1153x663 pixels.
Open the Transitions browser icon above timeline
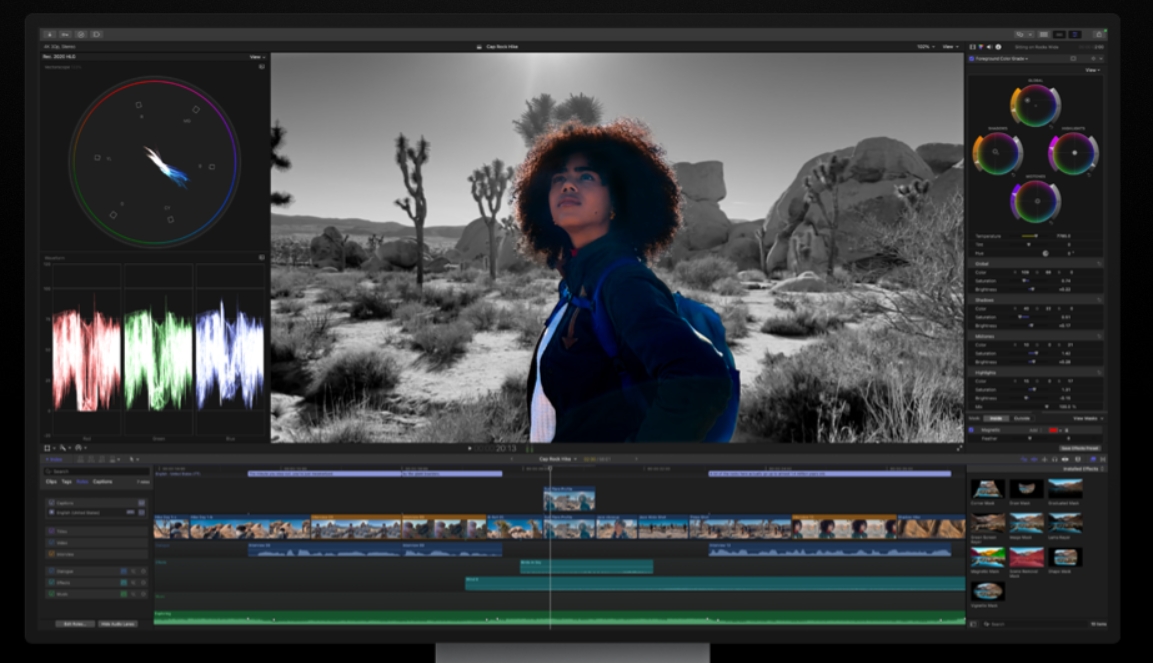(1102, 459)
